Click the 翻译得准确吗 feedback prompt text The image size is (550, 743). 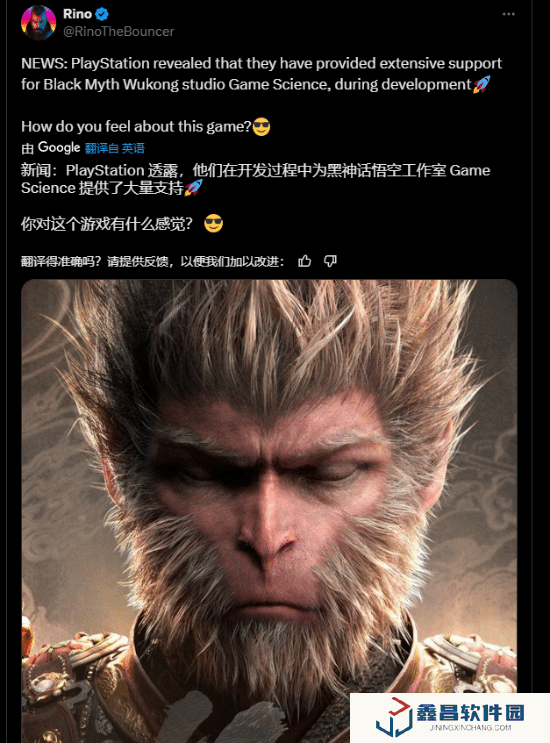153,262
